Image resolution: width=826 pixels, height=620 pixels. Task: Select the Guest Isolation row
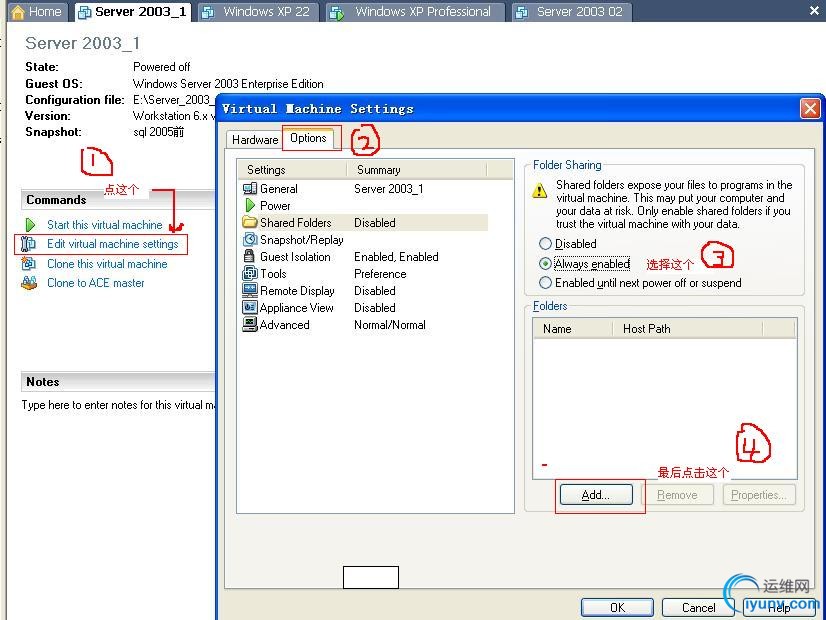[x=365, y=257]
